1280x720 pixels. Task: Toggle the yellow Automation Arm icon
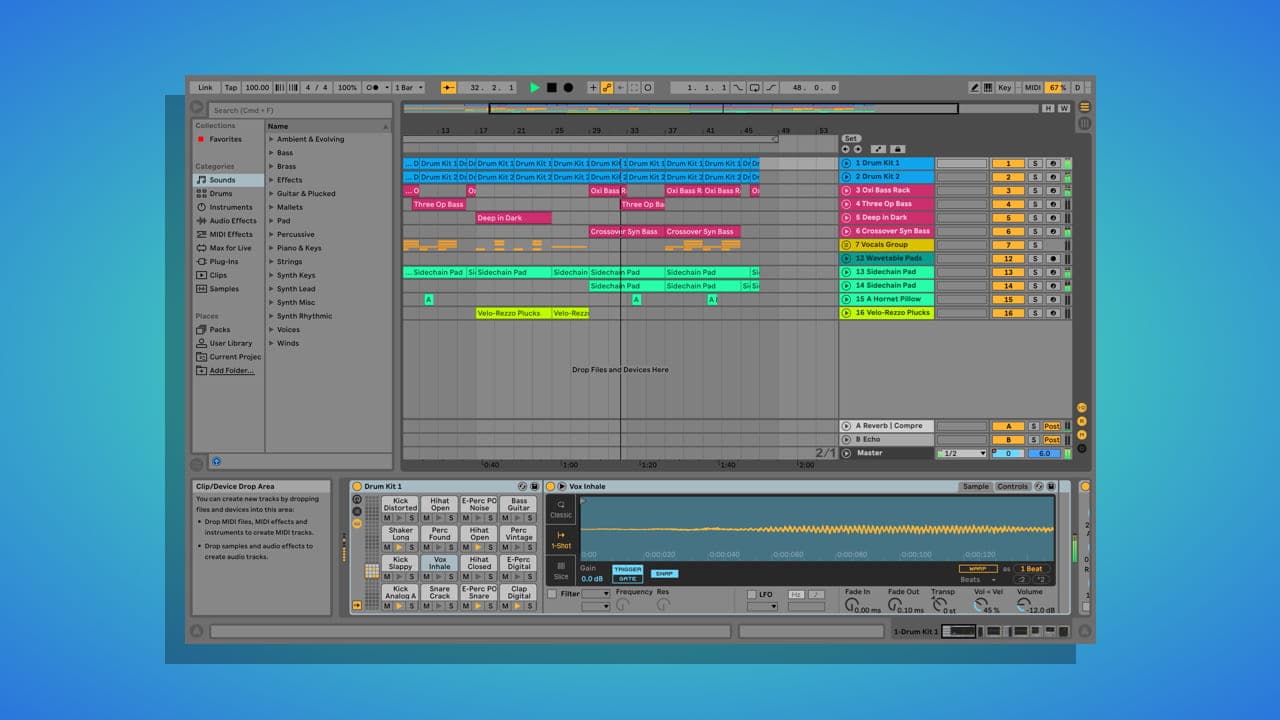[607, 88]
